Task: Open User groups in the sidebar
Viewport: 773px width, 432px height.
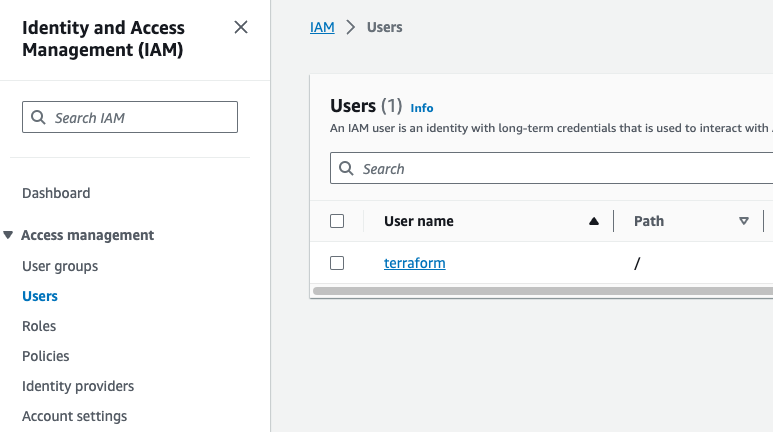Action: (x=60, y=266)
